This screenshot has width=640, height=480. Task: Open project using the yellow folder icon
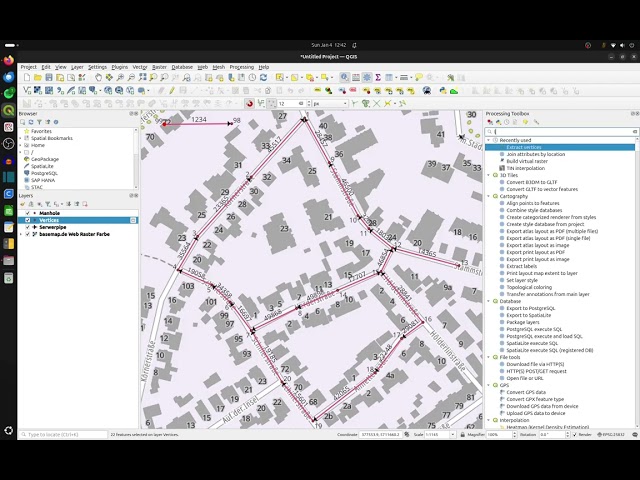(38, 78)
